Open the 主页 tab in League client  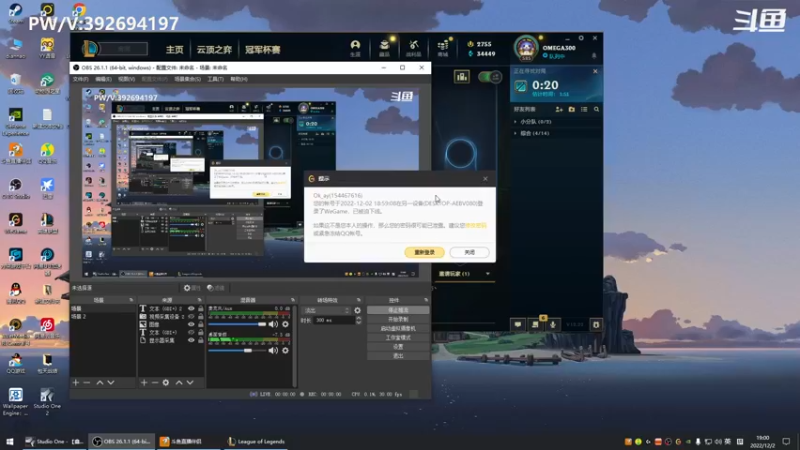tap(174, 49)
